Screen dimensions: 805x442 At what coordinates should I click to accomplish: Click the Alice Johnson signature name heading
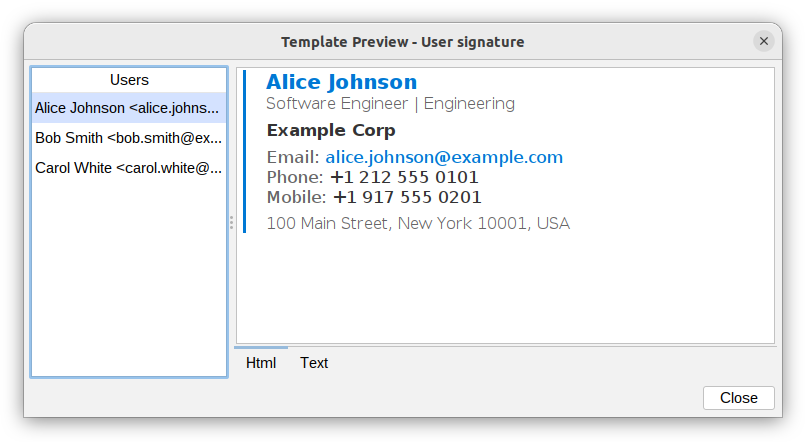click(x=341, y=82)
